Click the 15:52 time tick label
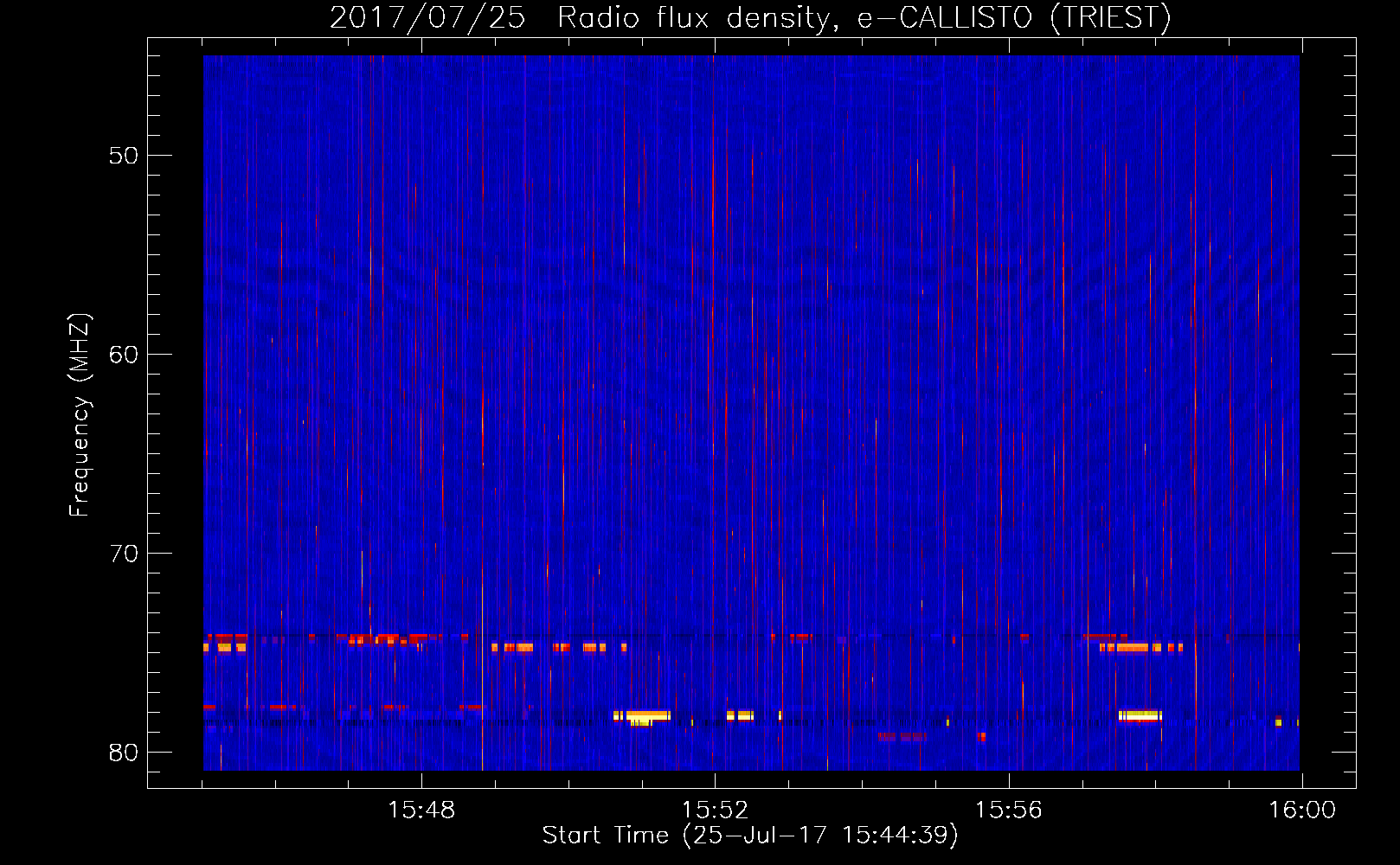The width and height of the screenshot is (1400, 865). tap(715, 811)
